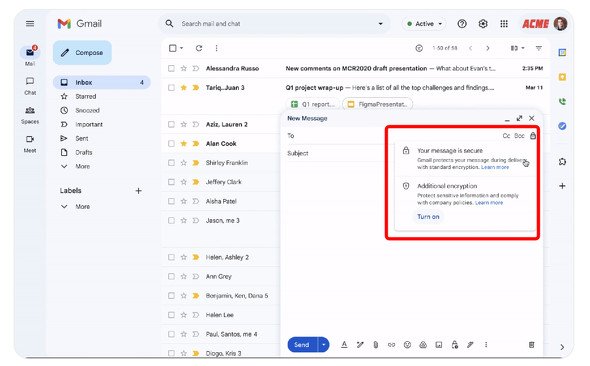Screen dimensions: 590x366
Task: Unstar the Alan Cook email
Action: coord(184,143)
